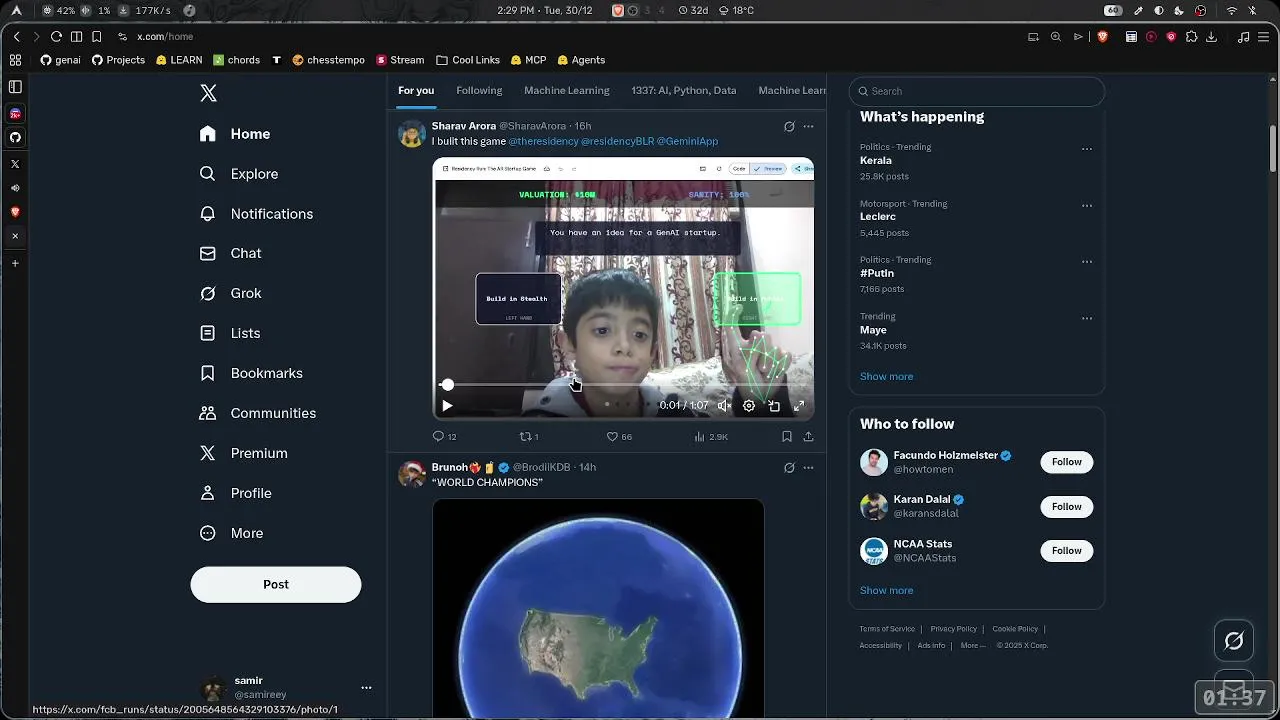Open Grok from the sidebar

231,293
